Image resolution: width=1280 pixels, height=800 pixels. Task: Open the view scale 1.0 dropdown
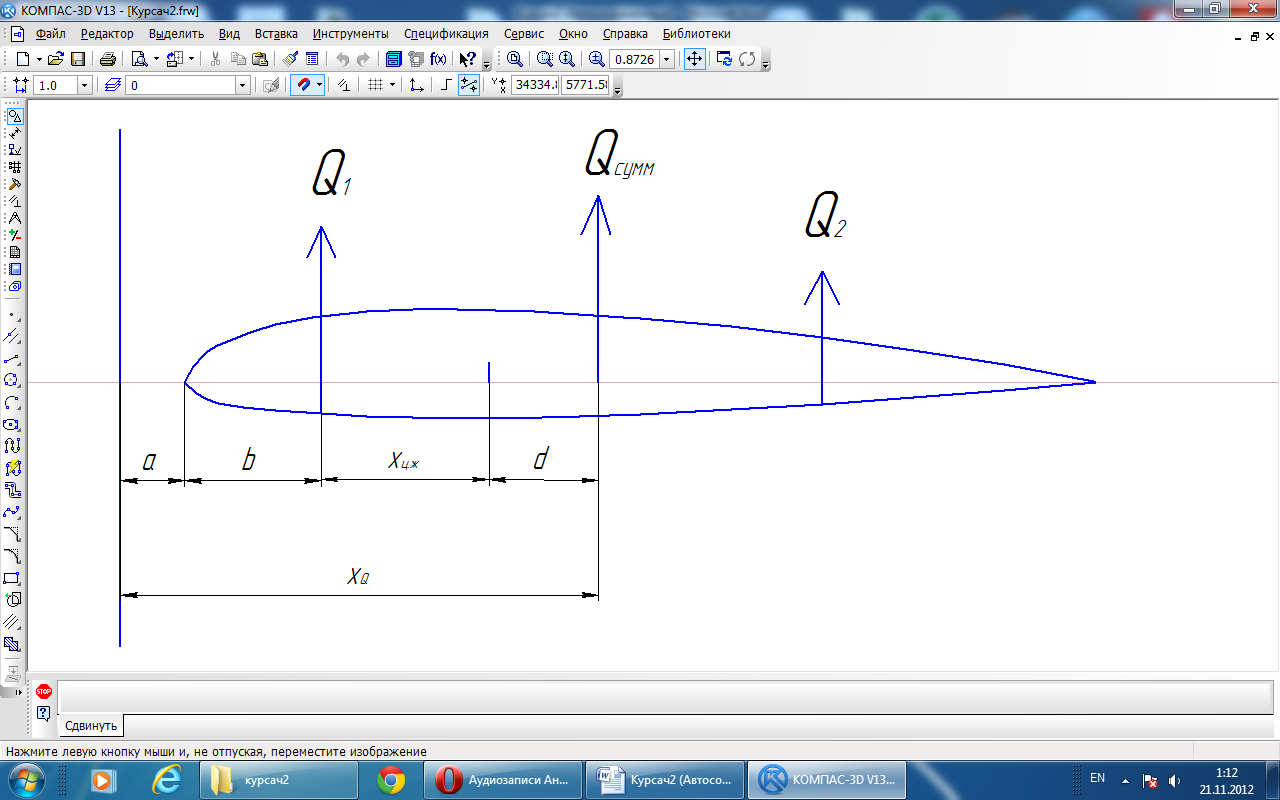point(84,85)
